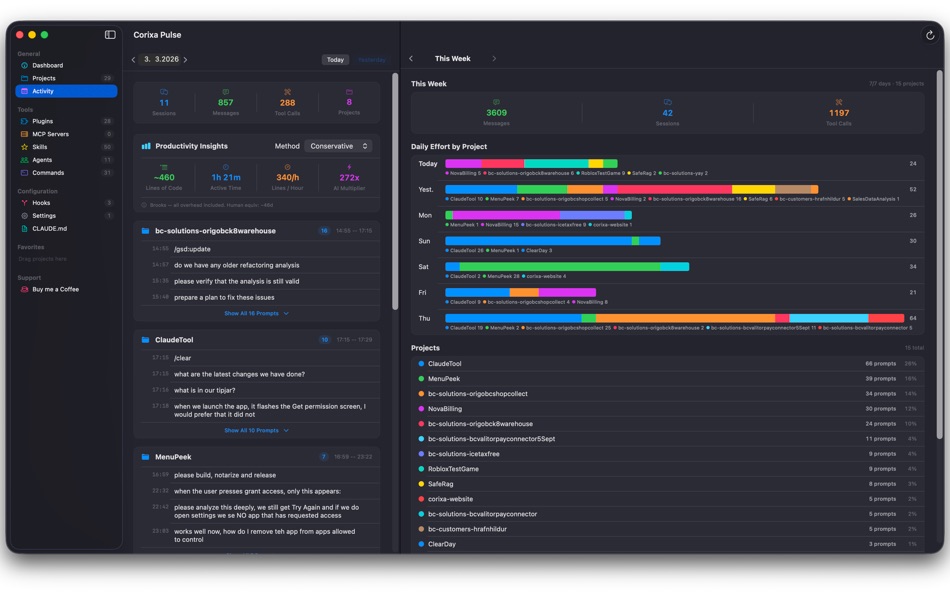Toggle the sidebar visibility icon
The width and height of the screenshot is (950, 594).
pyautogui.click(x=109, y=33)
